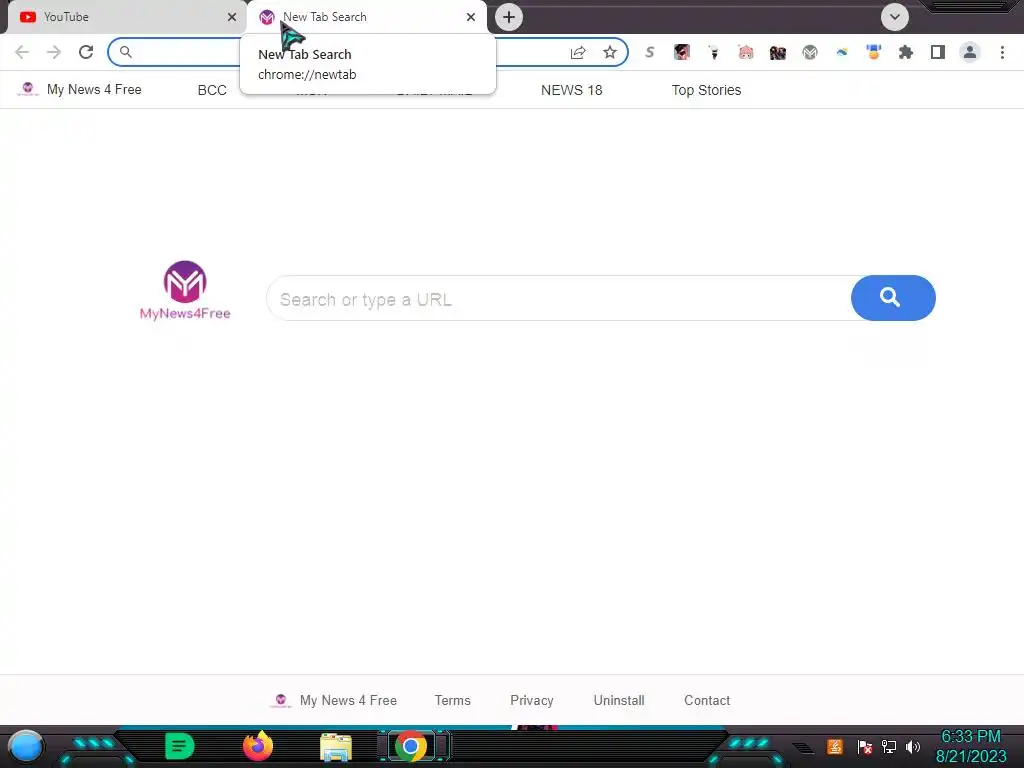Reload the current page

coord(86,52)
